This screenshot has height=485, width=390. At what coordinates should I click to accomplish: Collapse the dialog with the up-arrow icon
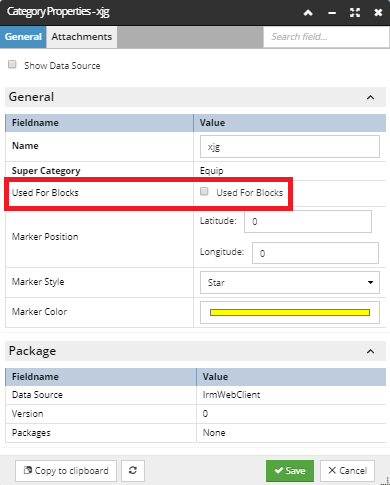pos(308,13)
